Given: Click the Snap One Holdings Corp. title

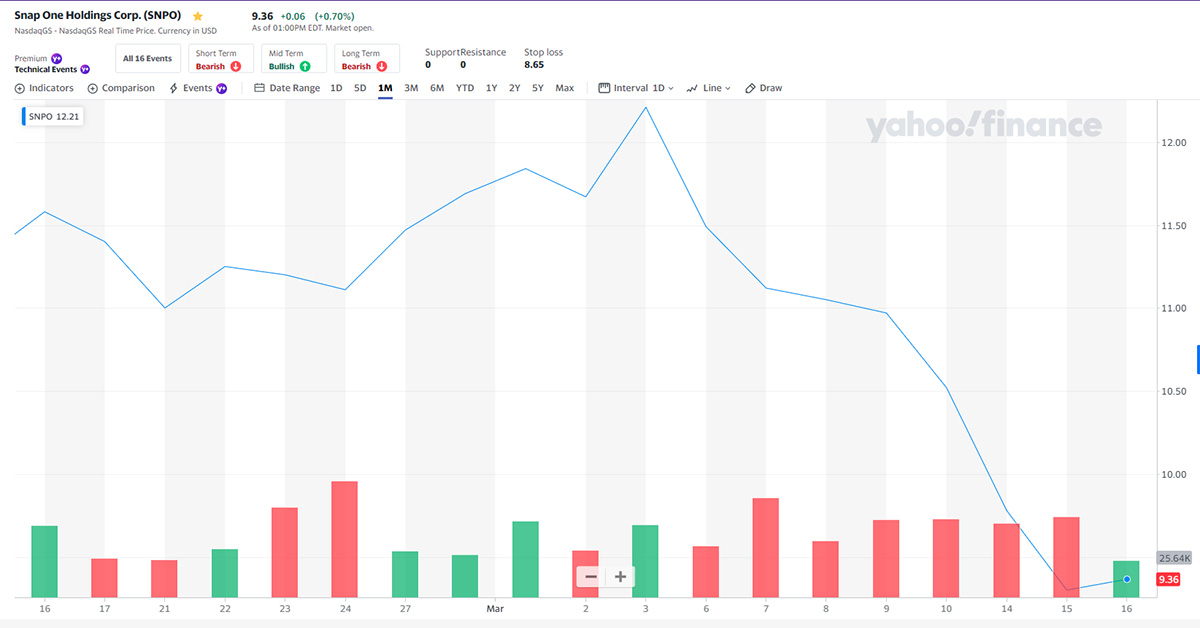Looking at the screenshot, I should click(x=98, y=16).
